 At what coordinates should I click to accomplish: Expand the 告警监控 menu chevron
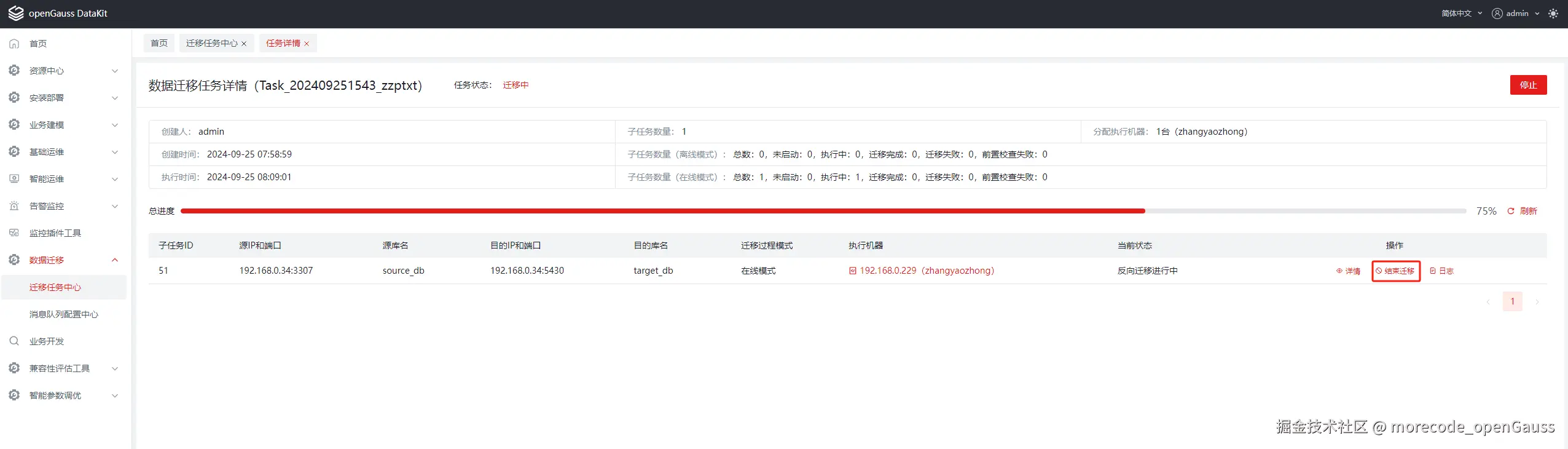tap(115, 206)
